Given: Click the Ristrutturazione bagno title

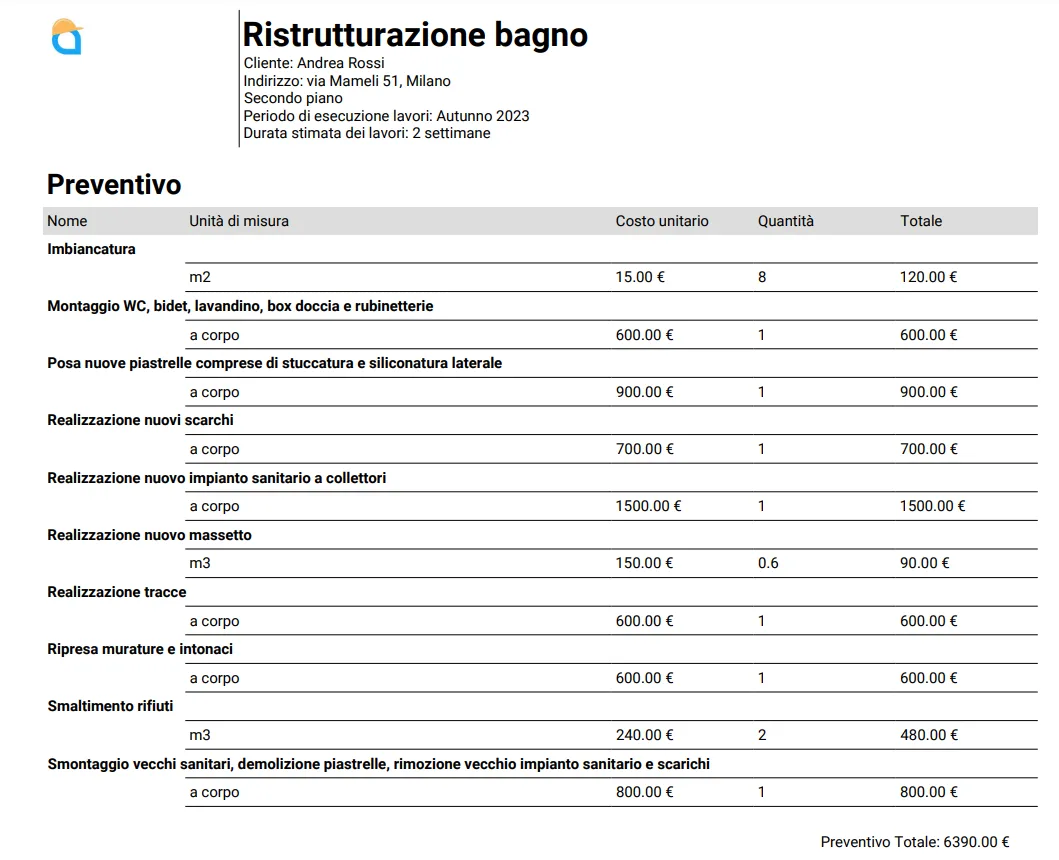Looking at the screenshot, I should 415,35.
